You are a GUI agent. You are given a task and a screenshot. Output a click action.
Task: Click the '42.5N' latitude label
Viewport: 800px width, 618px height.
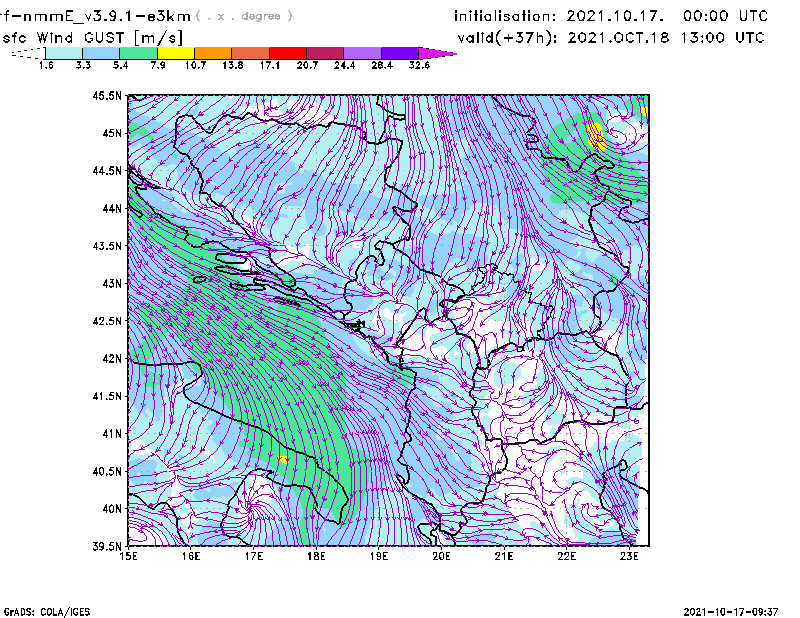tap(107, 321)
